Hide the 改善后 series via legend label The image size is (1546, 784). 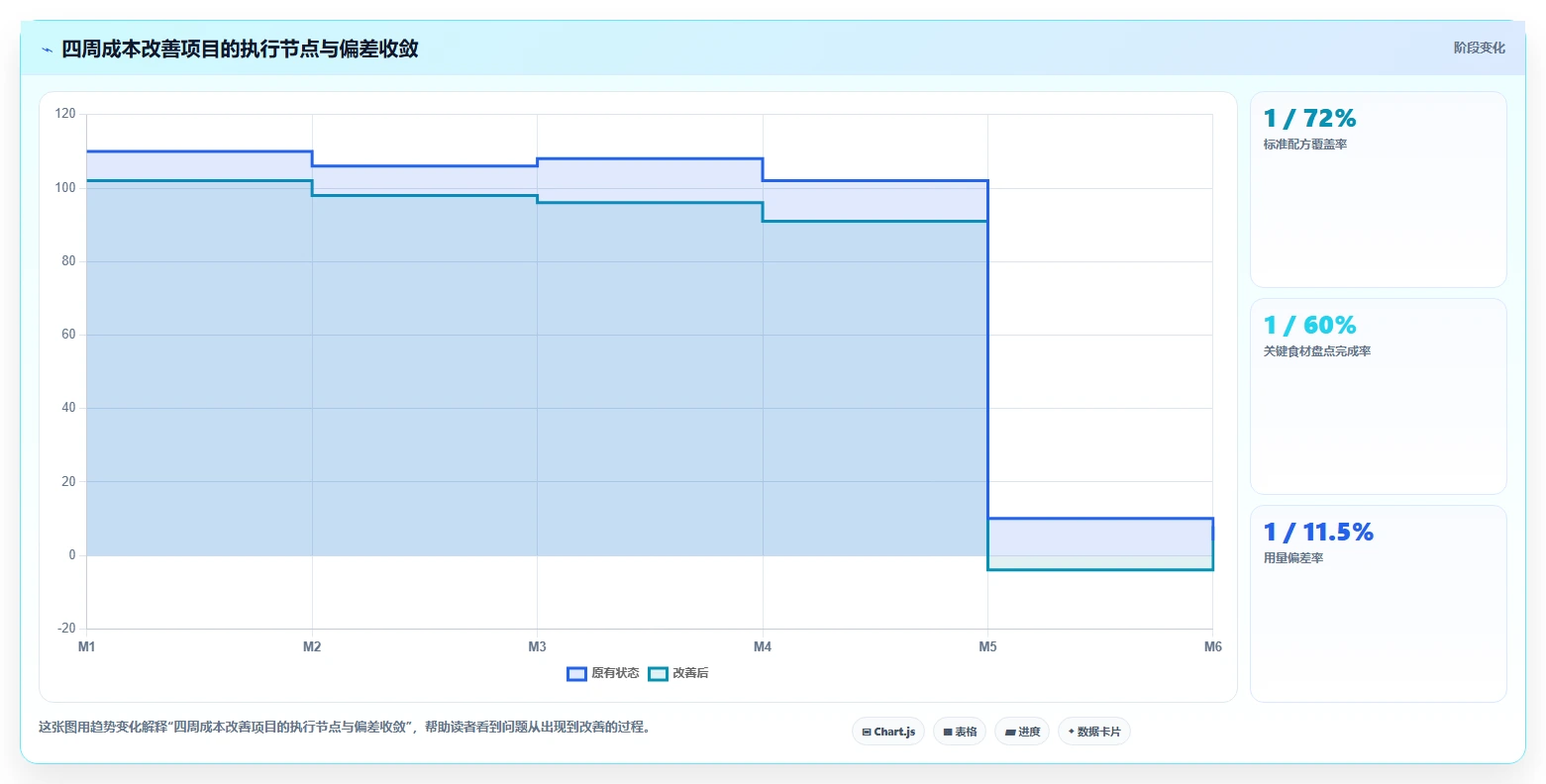click(690, 673)
